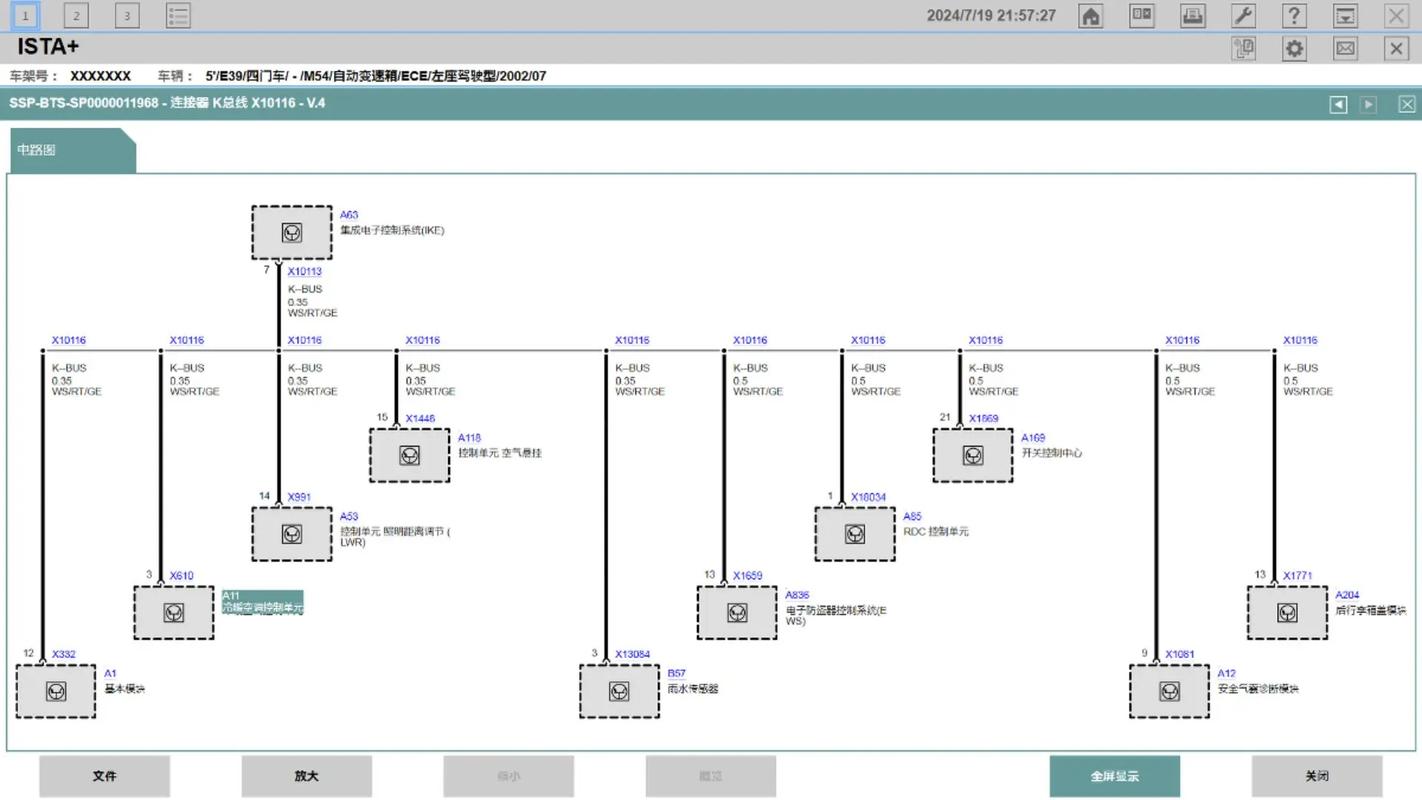Open the X332 connector link

tap(64, 655)
